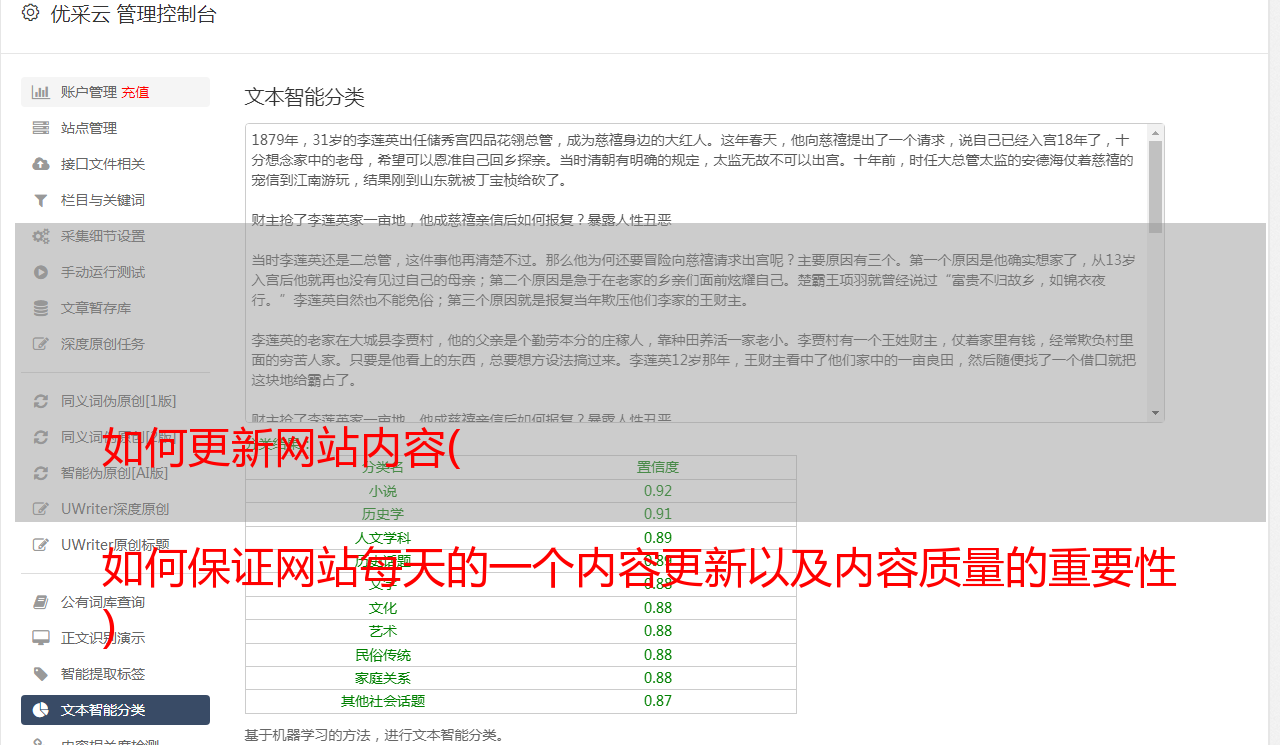Click the gear icon beside 优采云 管理控制台

pyautogui.click(x=30, y=13)
